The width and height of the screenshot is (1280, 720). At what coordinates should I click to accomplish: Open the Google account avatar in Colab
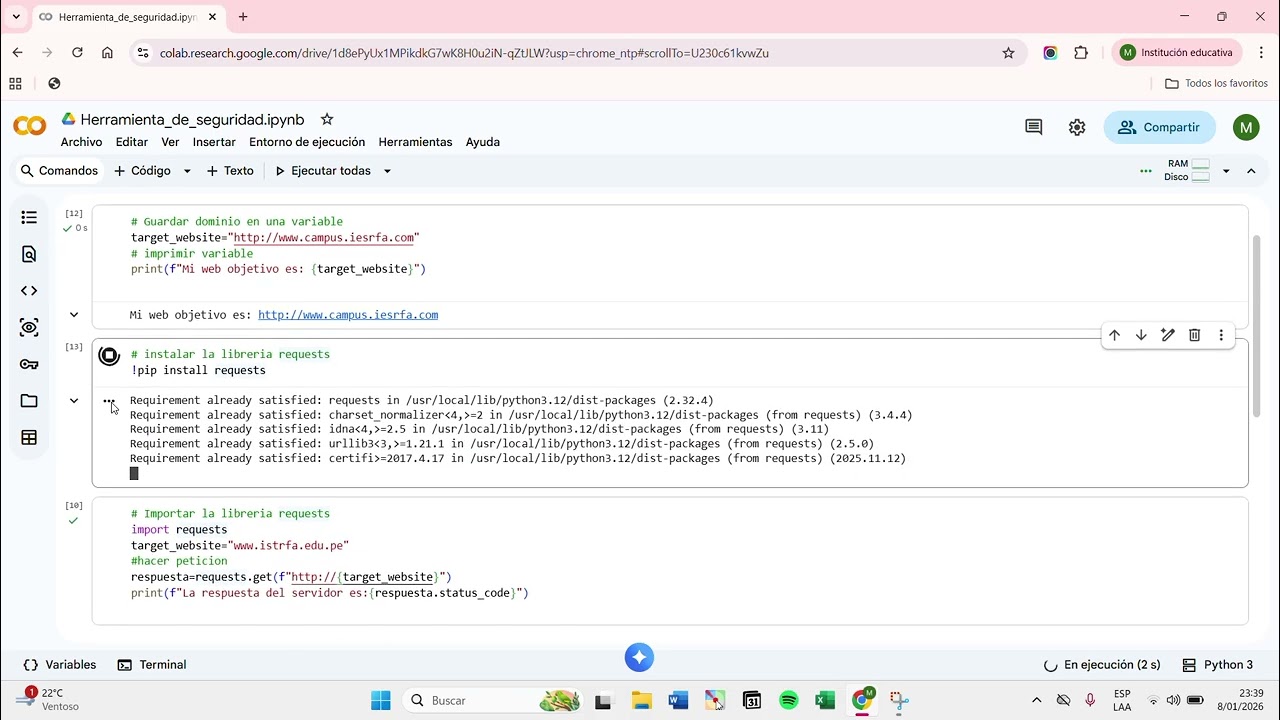tap(1246, 127)
